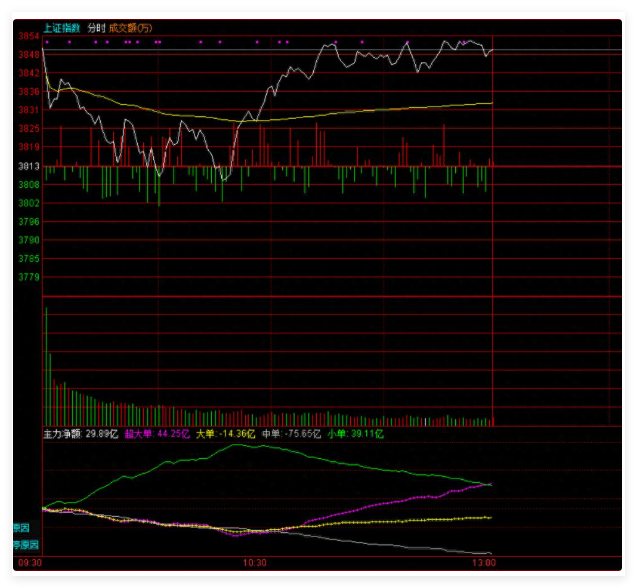
Task: Click the peak of the green fund-flow line
Action: pyautogui.click(x=238, y=445)
